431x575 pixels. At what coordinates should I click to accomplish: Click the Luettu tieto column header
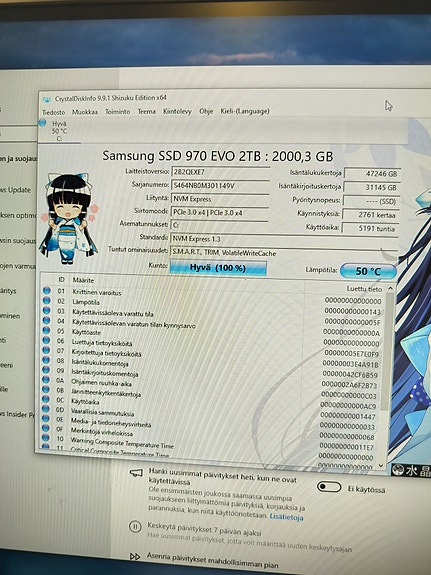click(364, 289)
